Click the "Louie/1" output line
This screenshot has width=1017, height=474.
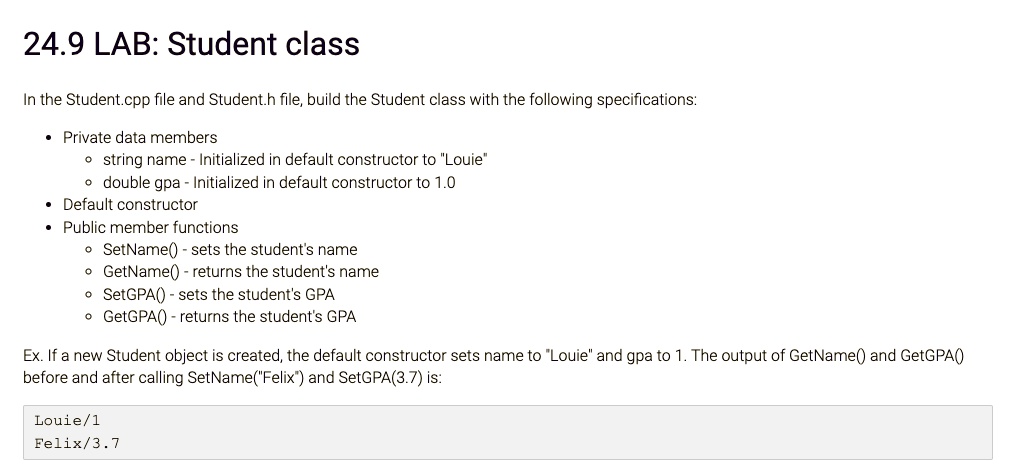67,421
